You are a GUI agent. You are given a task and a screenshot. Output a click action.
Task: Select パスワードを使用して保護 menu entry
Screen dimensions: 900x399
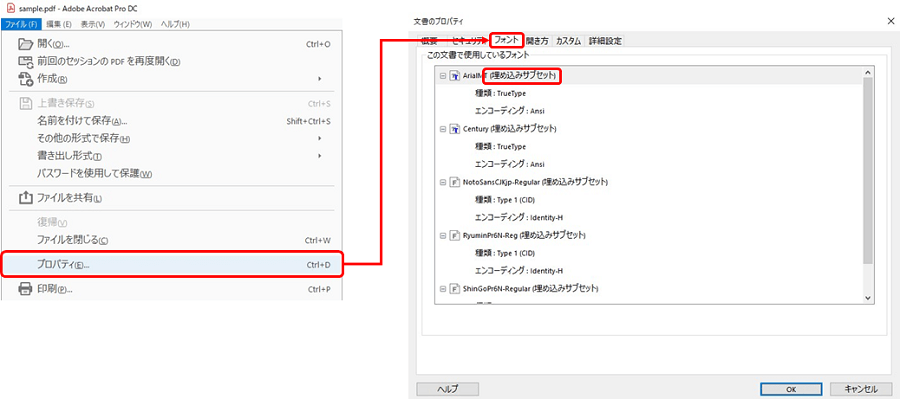(x=172, y=173)
